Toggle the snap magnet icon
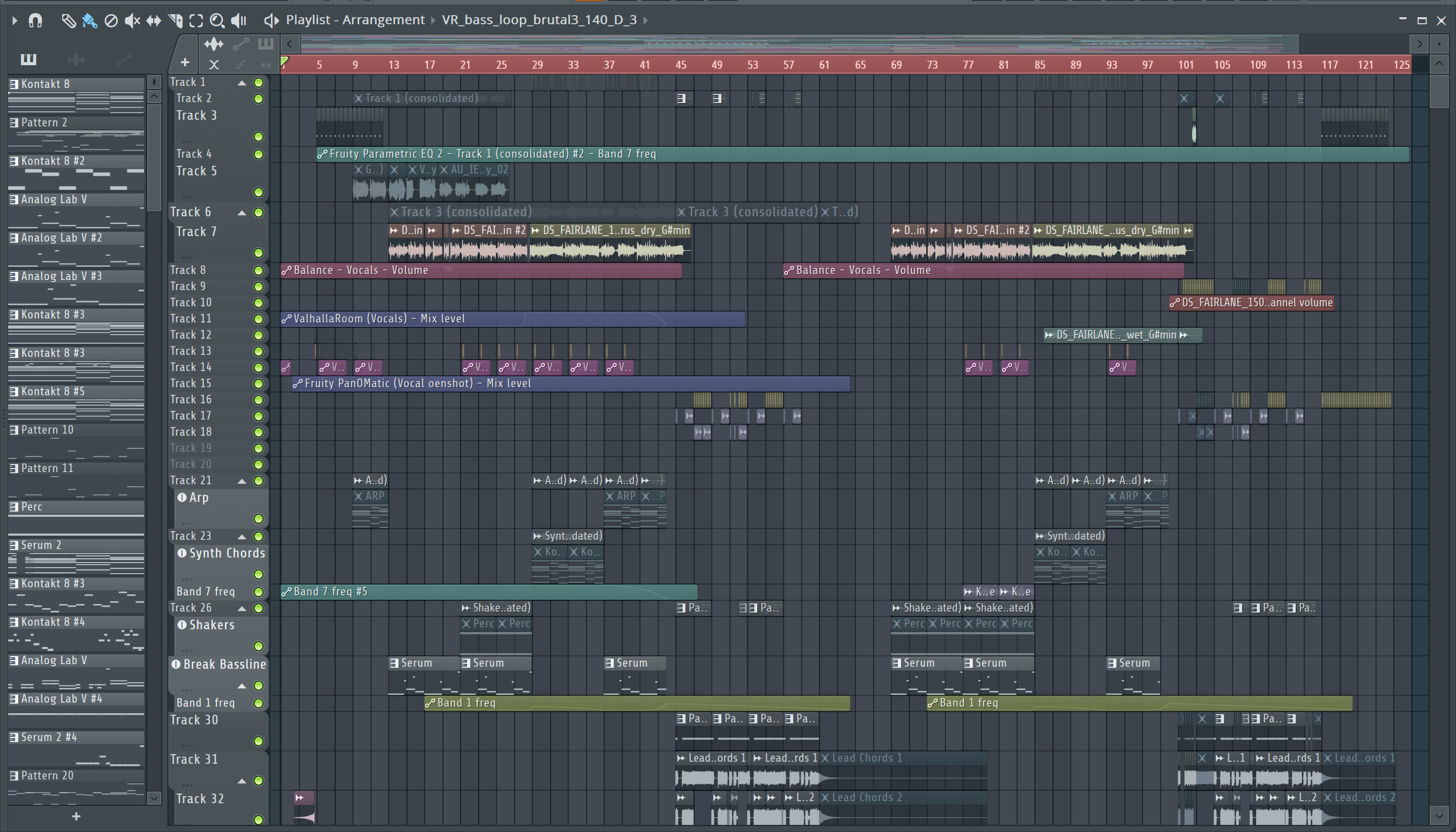Screen dimensions: 1456x832 click(35, 21)
